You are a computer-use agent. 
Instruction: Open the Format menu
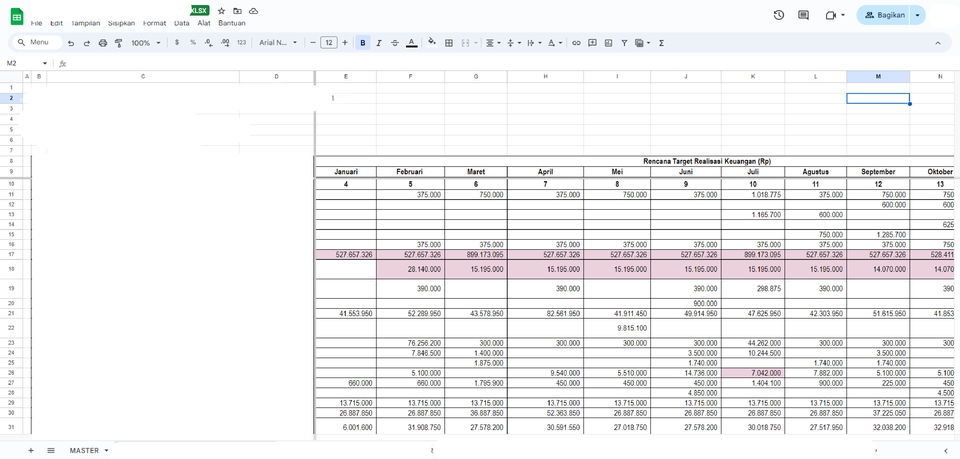pyautogui.click(x=154, y=23)
